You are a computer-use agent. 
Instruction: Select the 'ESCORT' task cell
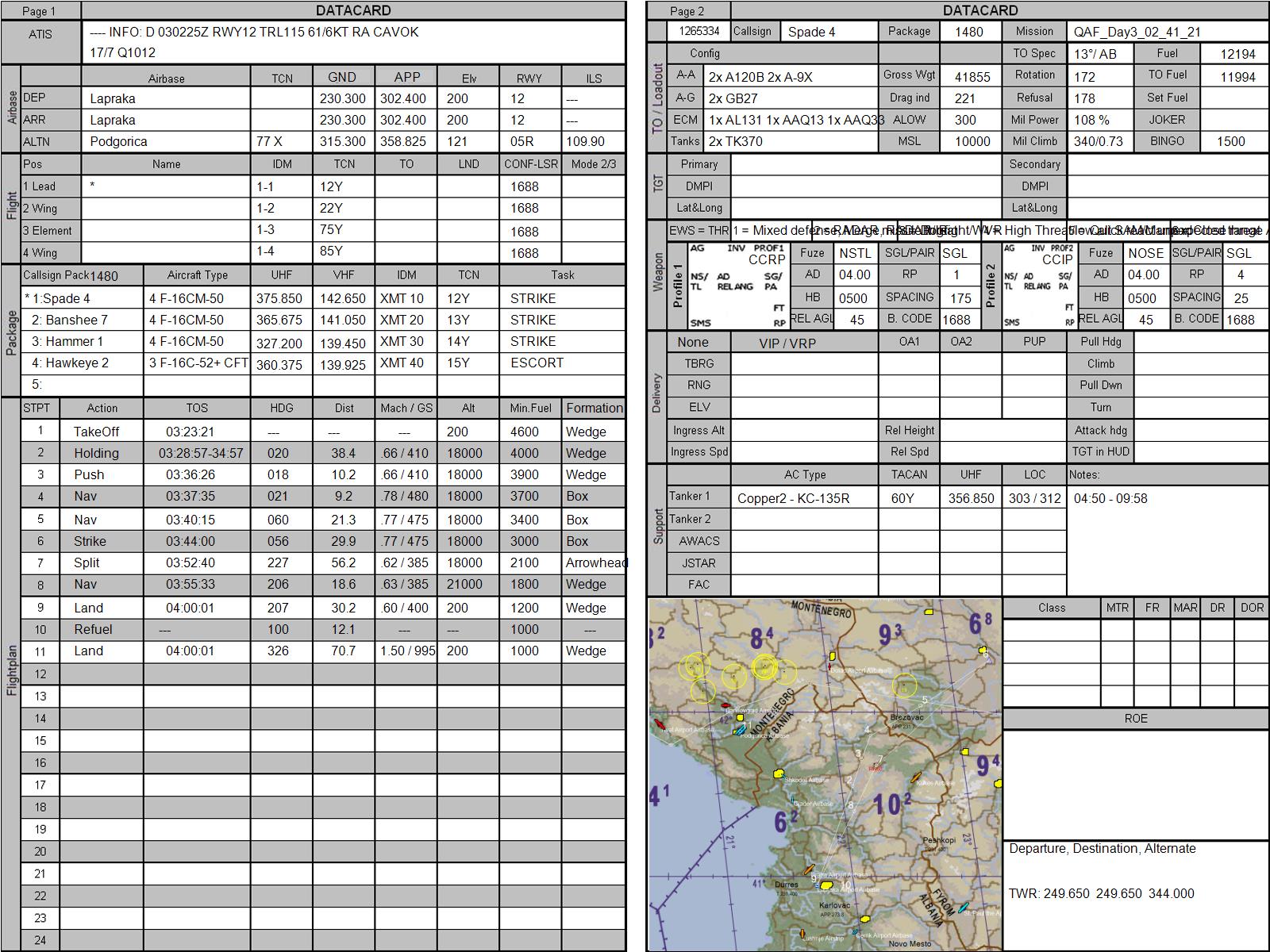pos(562,363)
